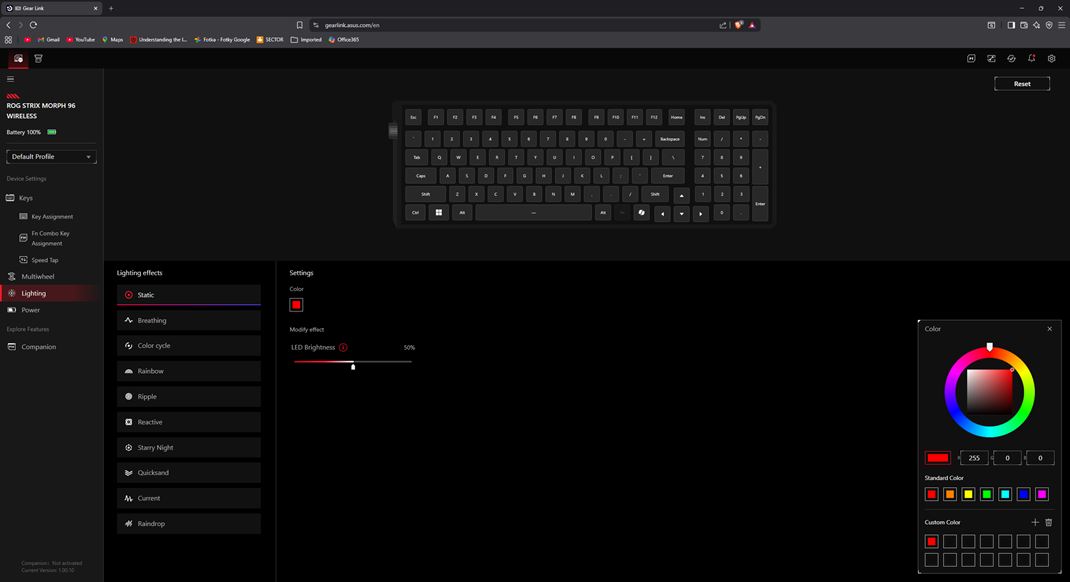Viewport: 1070px width, 582px height.
Task: Pick the yellow standard color
Action: click(x=968, y=494)
